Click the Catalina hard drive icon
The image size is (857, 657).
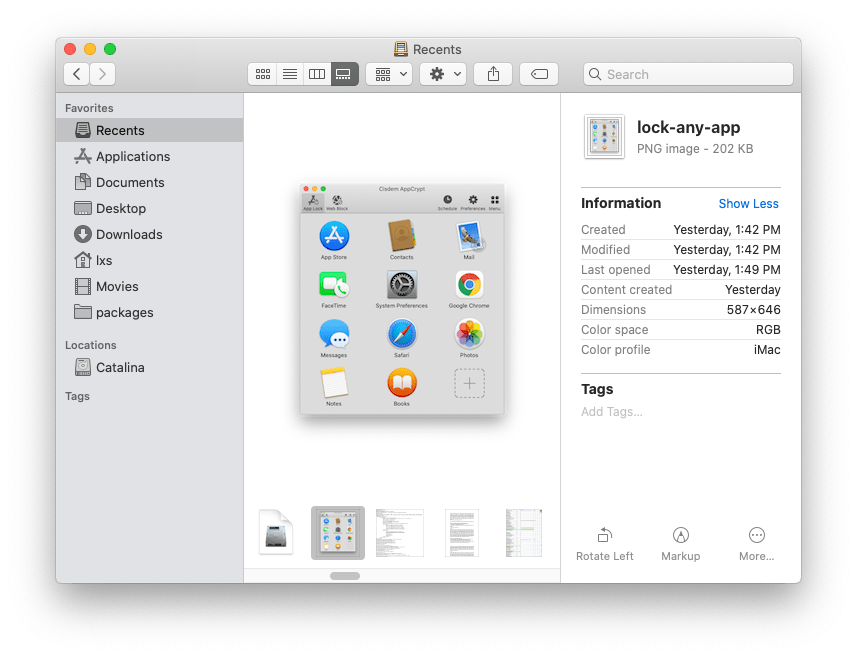pyautogui.click(x=83, y=367)
